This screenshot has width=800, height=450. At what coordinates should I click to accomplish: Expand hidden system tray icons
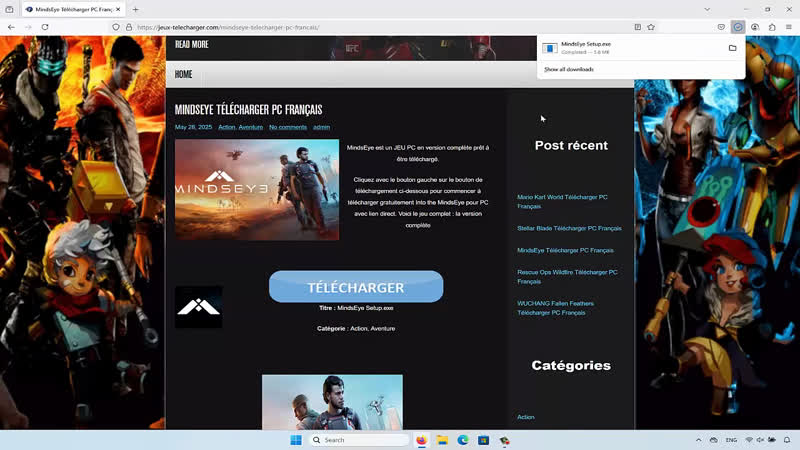[x=698, y=440]
